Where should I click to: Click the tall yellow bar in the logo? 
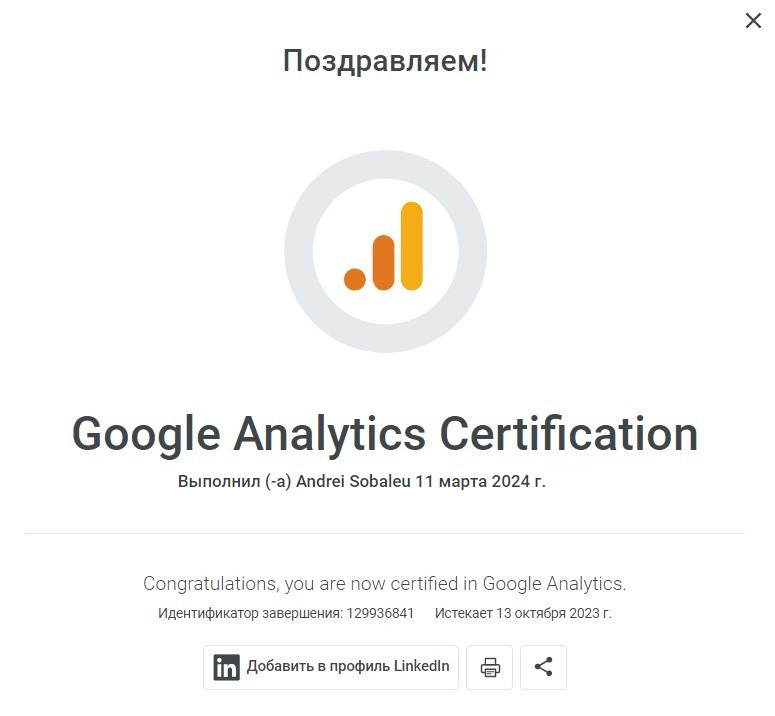[412, 246]
